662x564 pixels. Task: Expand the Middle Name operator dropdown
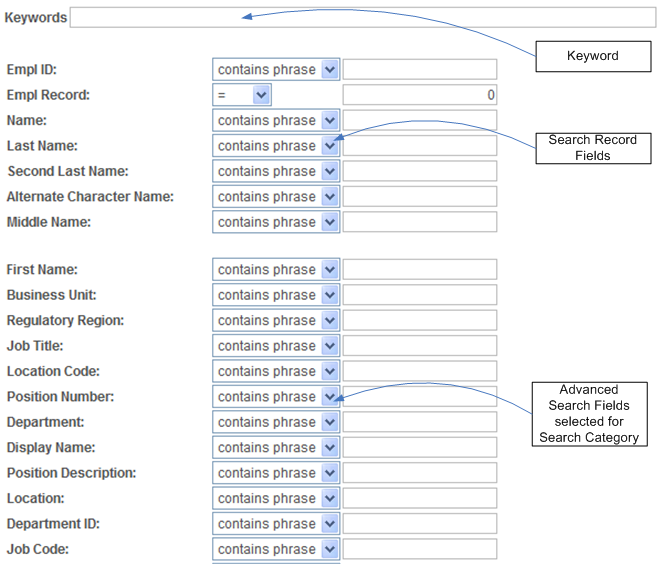click(276, 222)
